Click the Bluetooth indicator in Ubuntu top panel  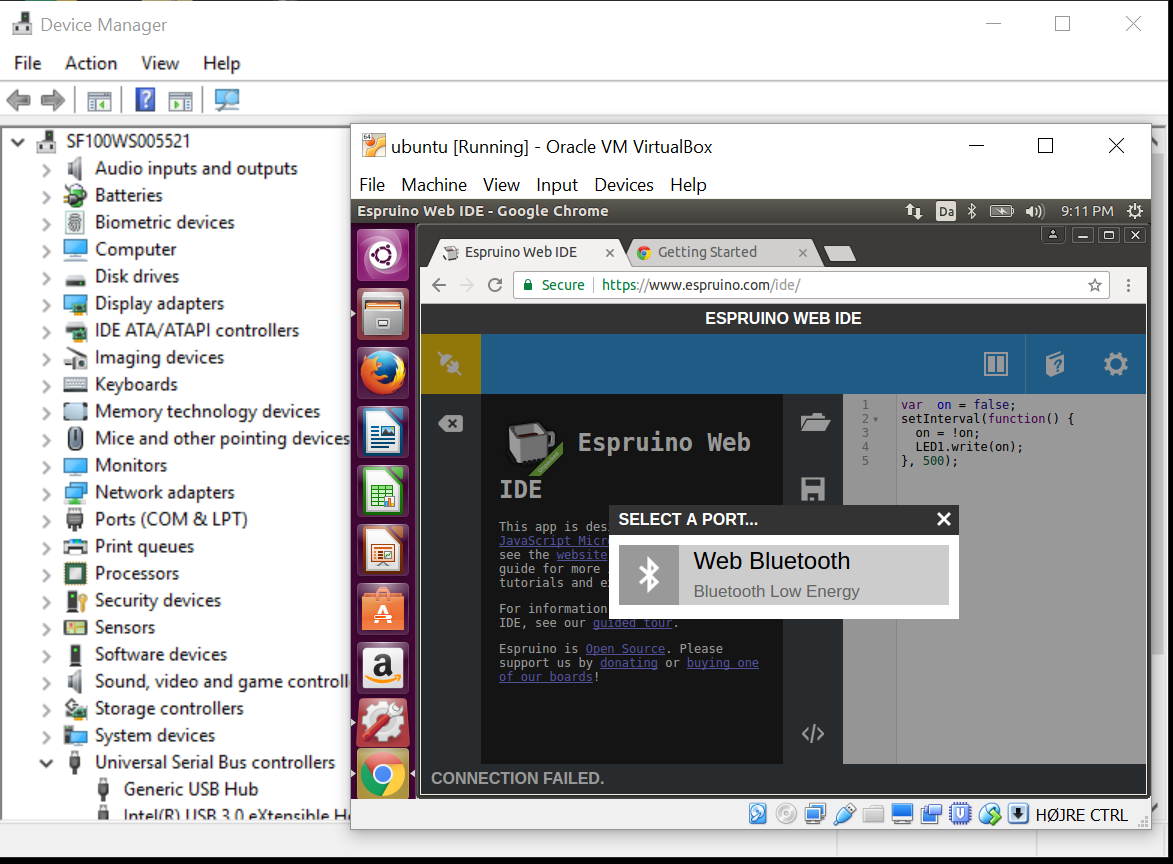click(x=972, y=211)
